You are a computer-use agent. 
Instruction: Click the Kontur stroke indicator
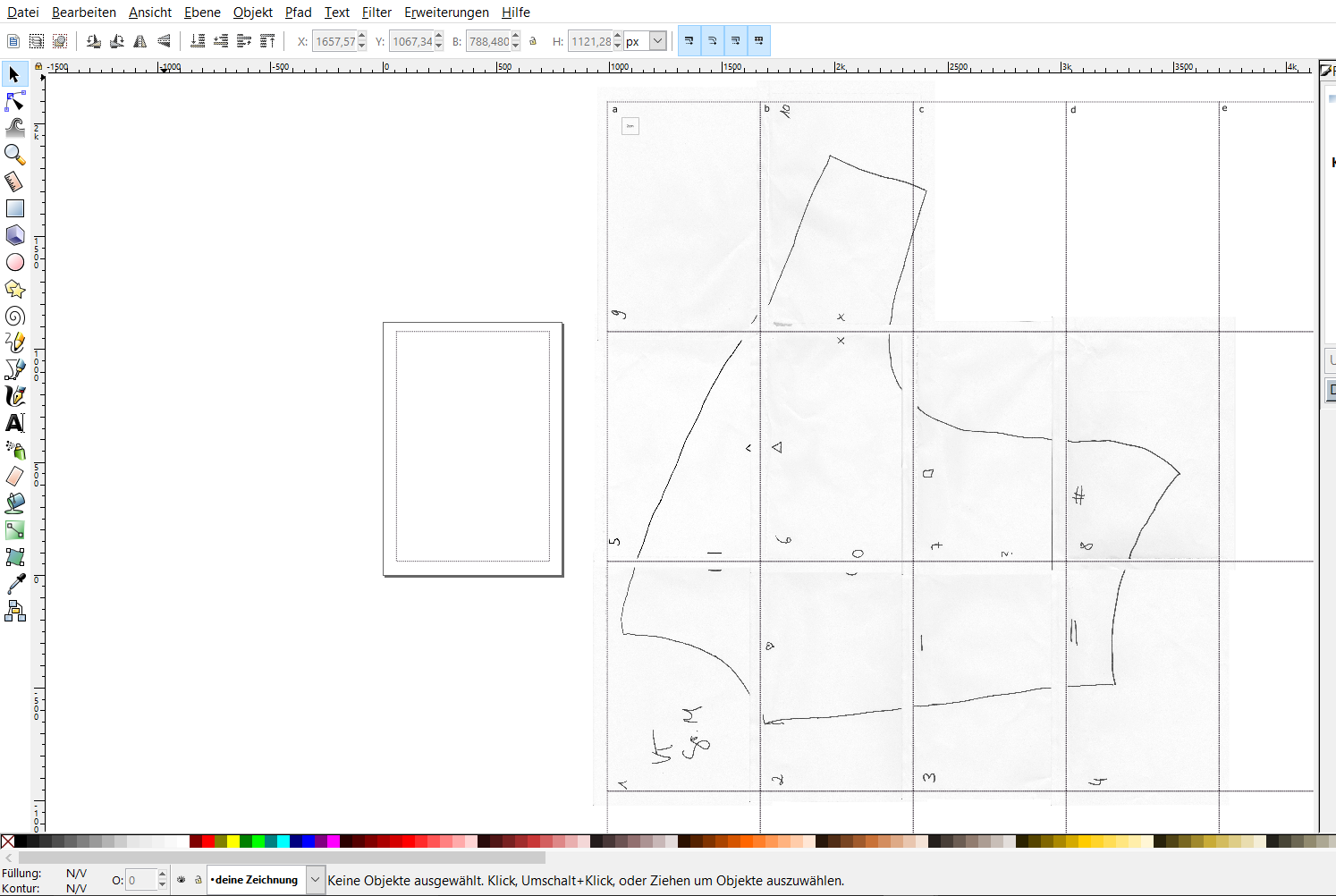(x=76, y=888)
